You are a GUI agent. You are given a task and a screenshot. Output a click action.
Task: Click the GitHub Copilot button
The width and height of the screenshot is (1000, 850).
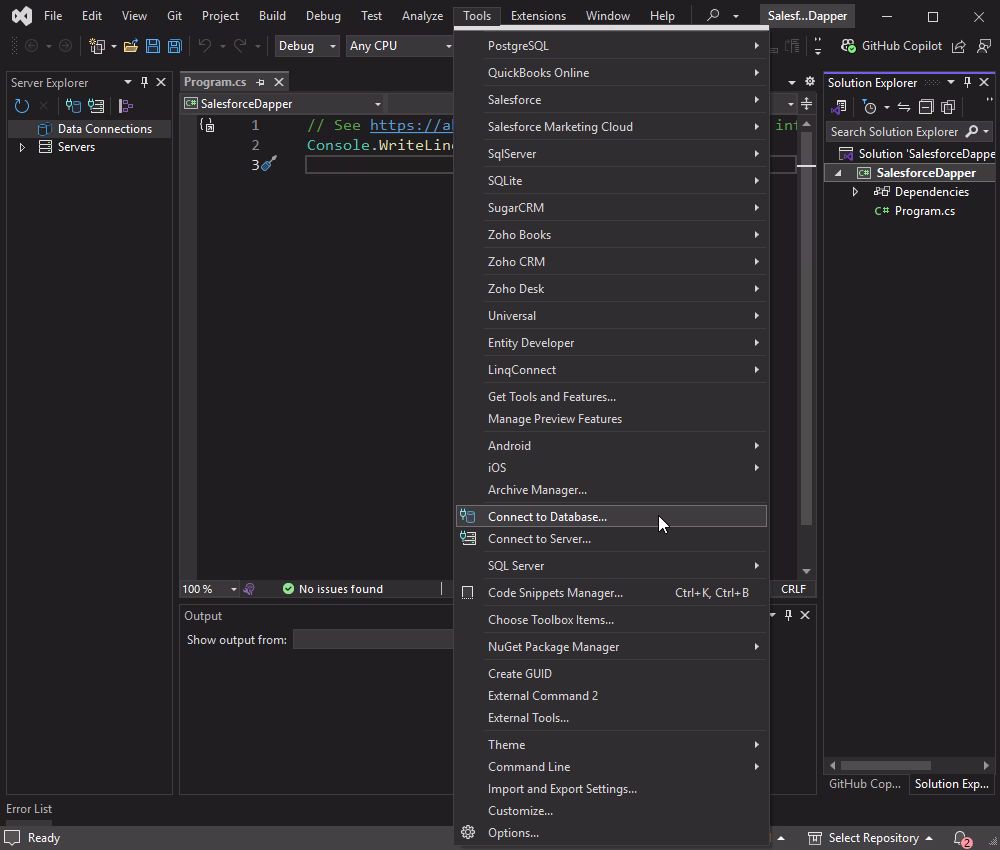point(891,46)
